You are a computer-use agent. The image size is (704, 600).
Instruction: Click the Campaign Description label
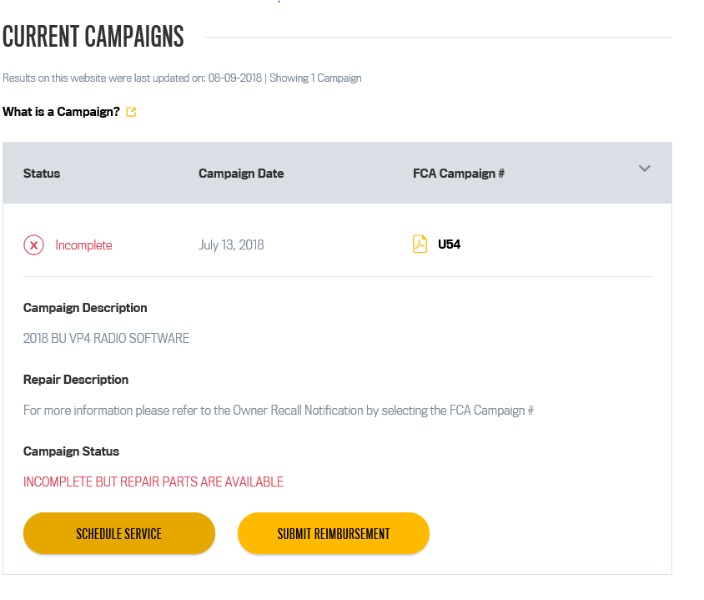(85, 308)
